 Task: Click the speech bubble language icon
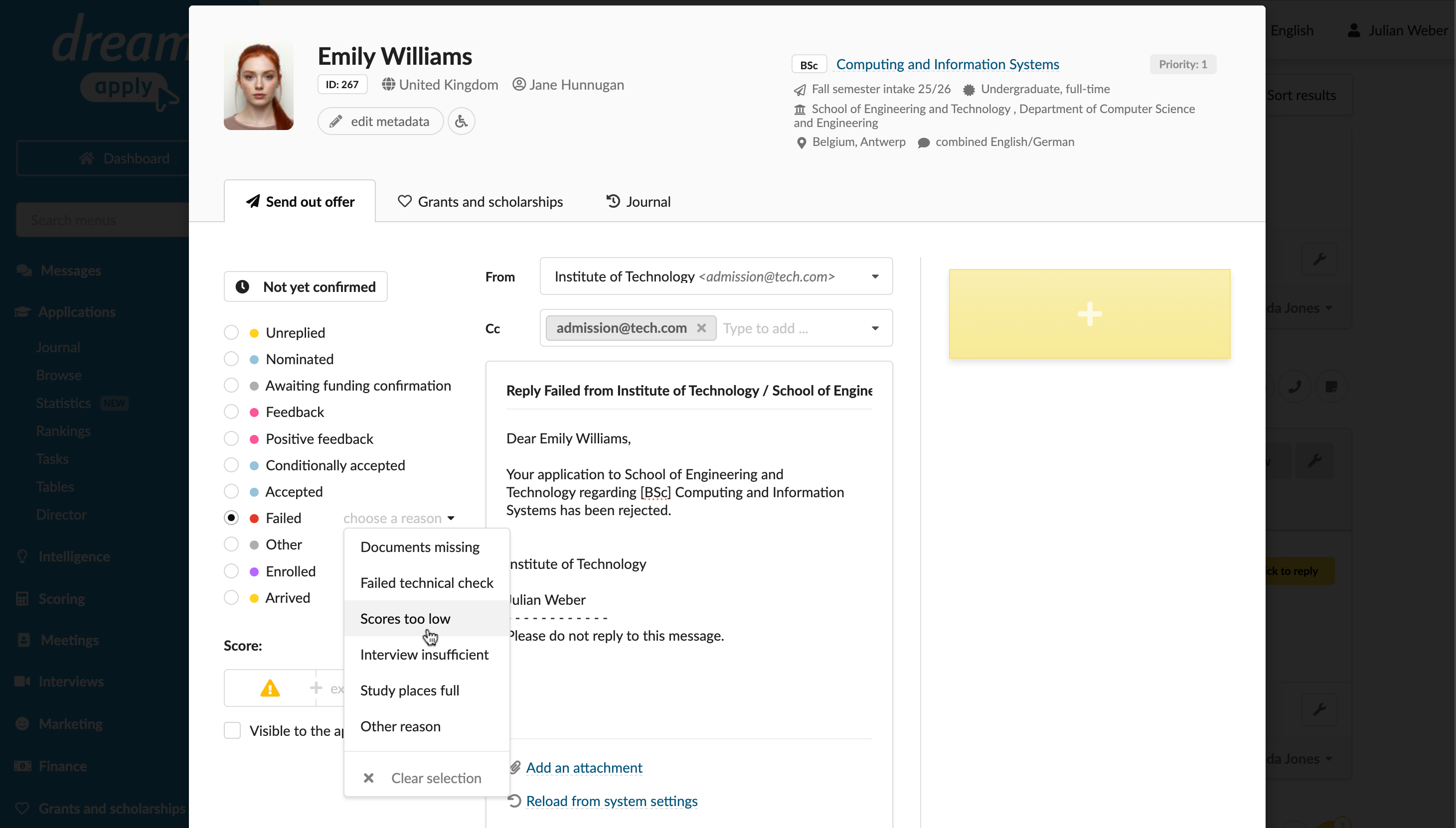click(924, 143)
